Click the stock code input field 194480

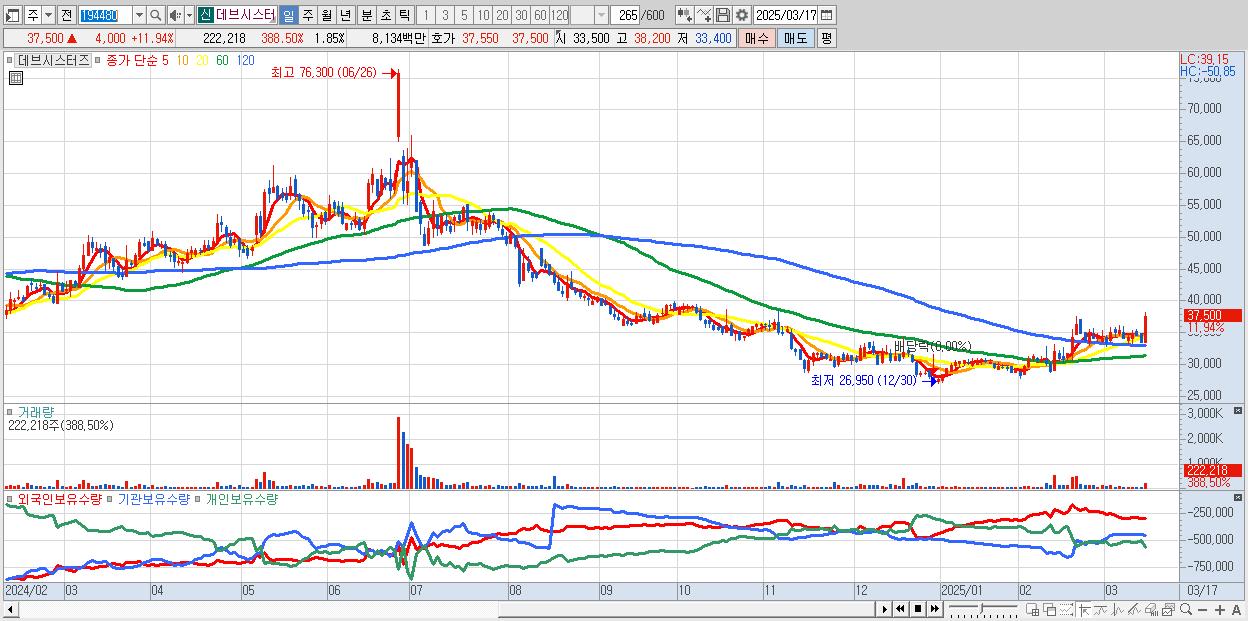coord(106,15)
